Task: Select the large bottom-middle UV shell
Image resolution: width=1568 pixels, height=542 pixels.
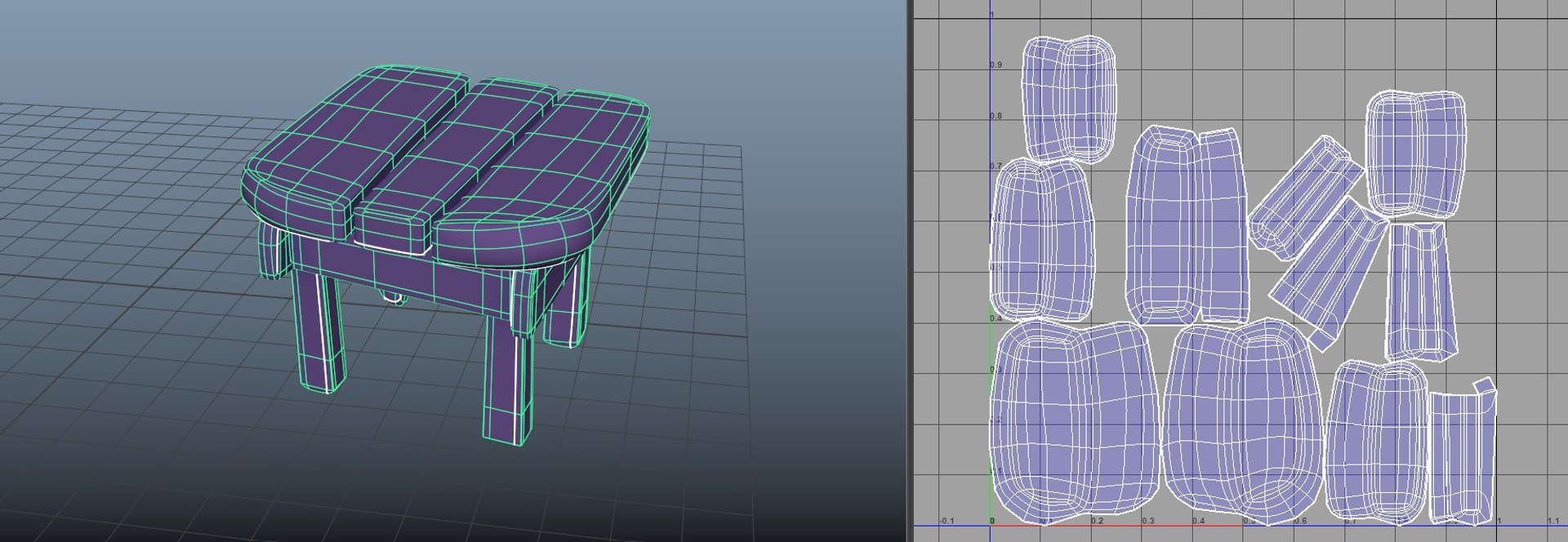Action: coord(1242,422)
